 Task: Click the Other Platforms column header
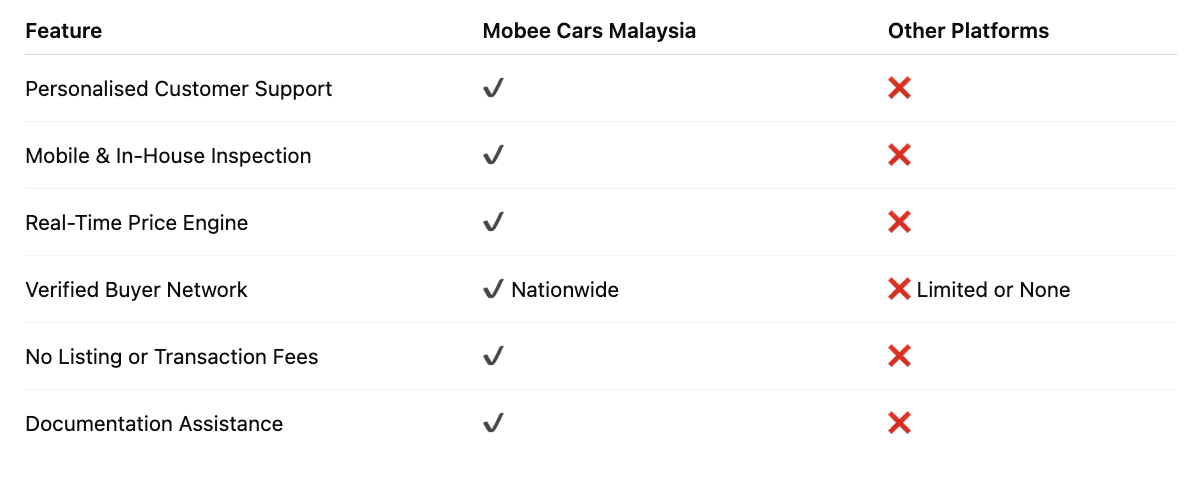click(969, 31)
